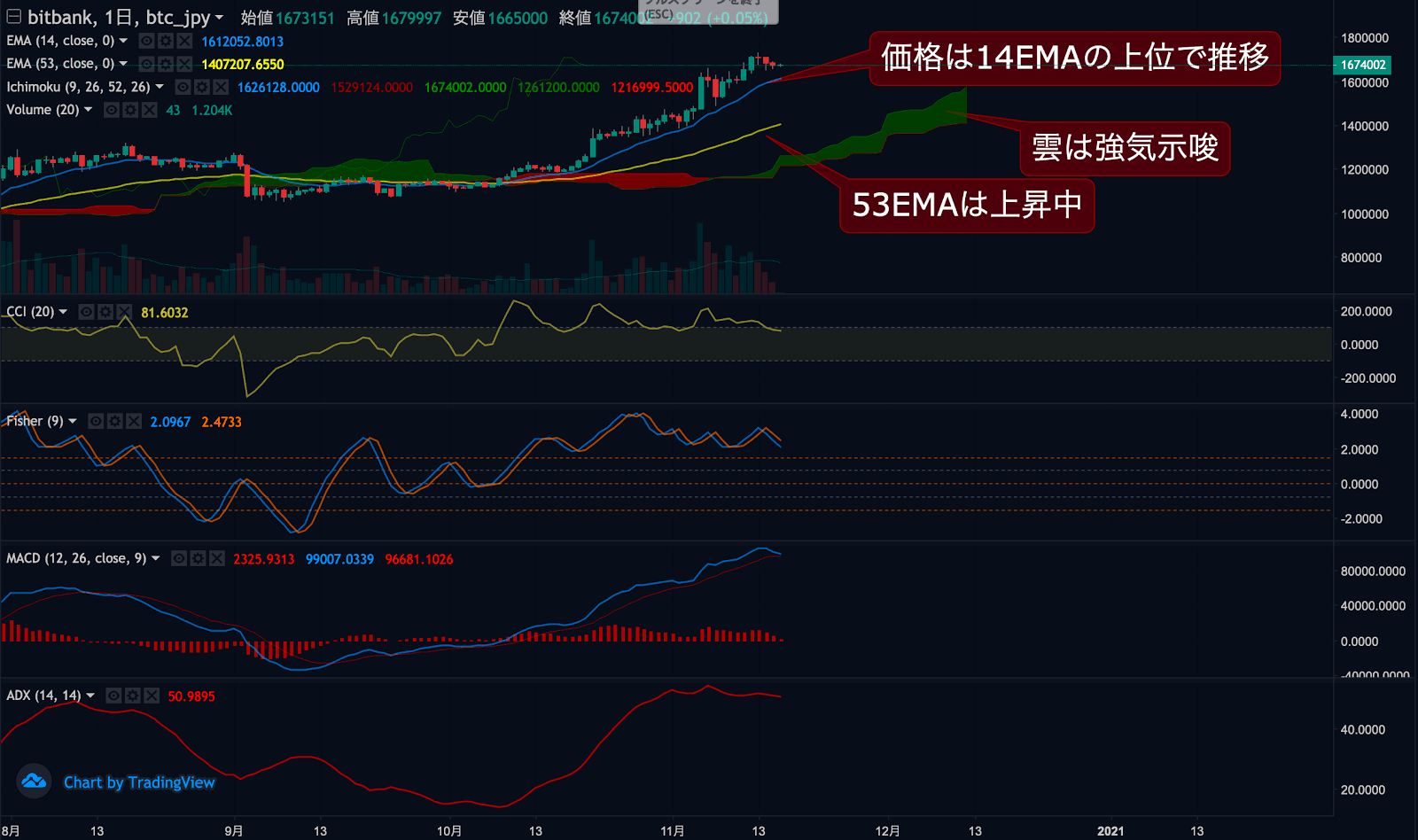Click the TradingView cloud logo icon
Viewport: 1418px width, 840px height.
[x=34, y=782]
